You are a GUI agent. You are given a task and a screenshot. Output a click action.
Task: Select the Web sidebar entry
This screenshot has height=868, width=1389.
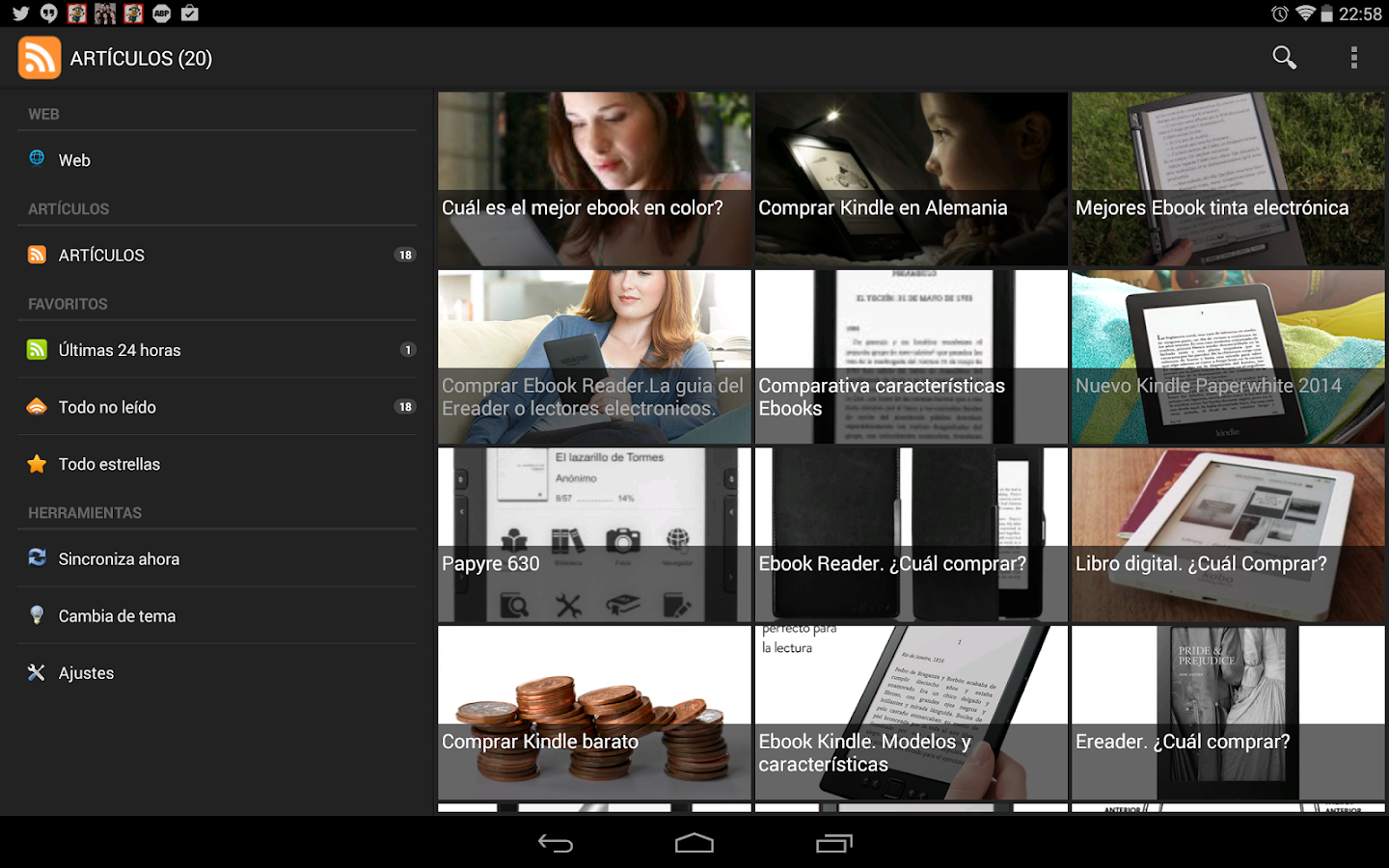(x=217, y=160)
